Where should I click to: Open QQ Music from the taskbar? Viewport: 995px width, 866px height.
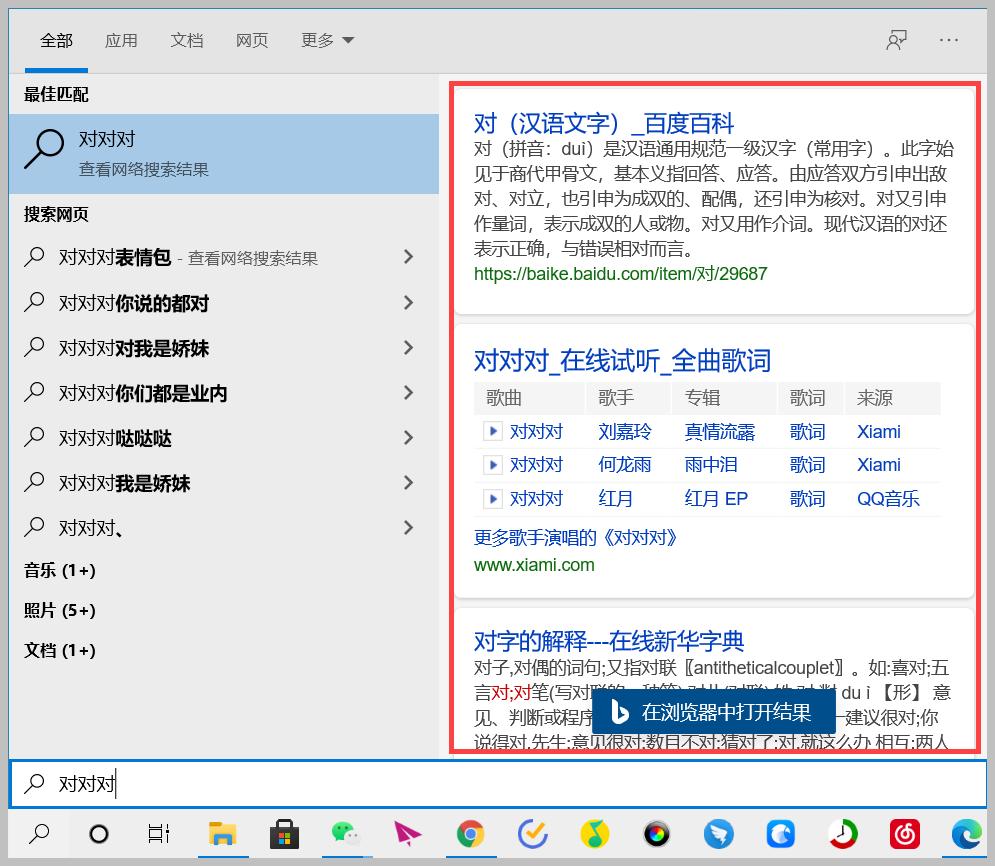coord(594,834)
